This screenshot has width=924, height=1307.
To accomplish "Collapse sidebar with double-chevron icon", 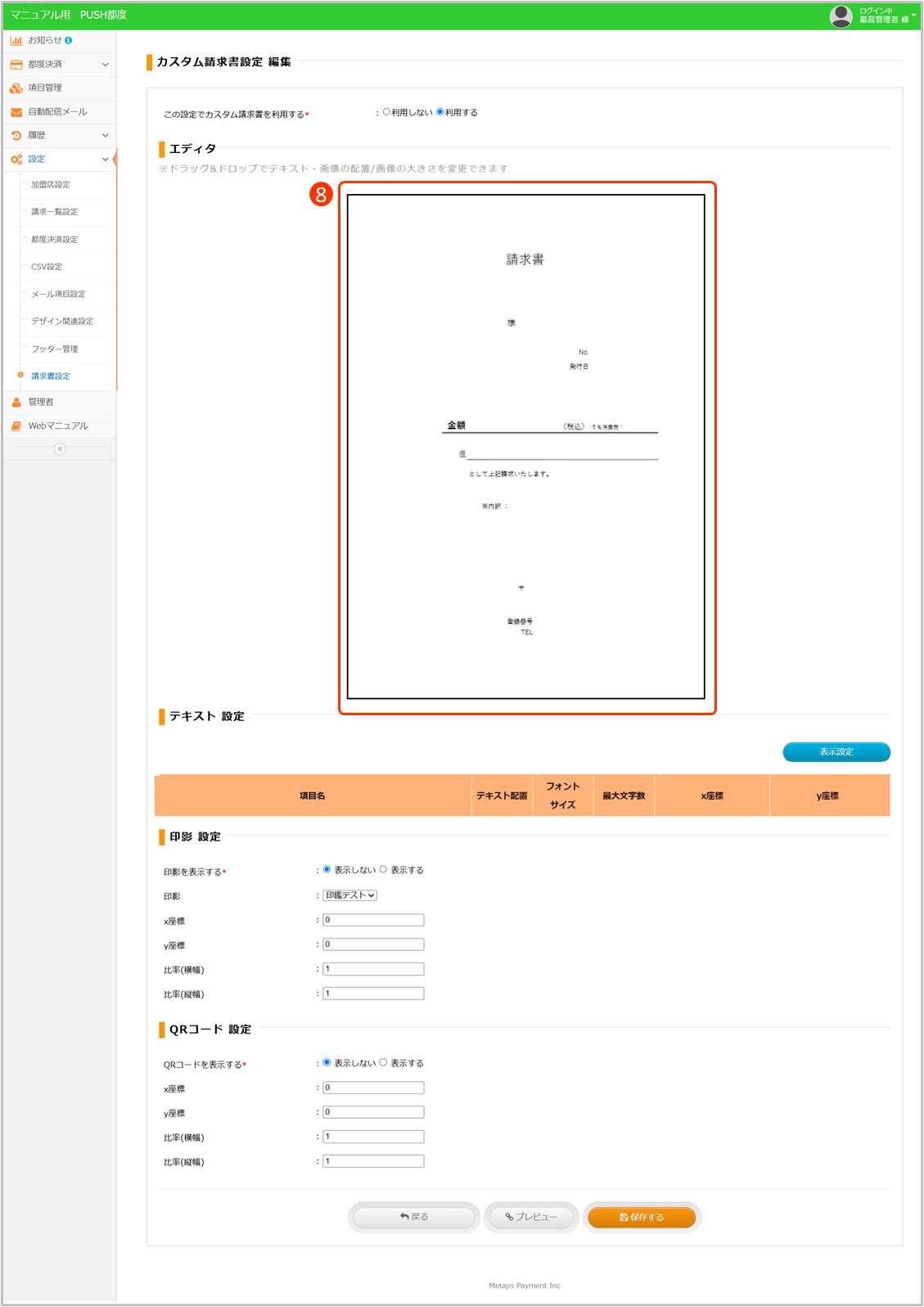I will (59, 448).
